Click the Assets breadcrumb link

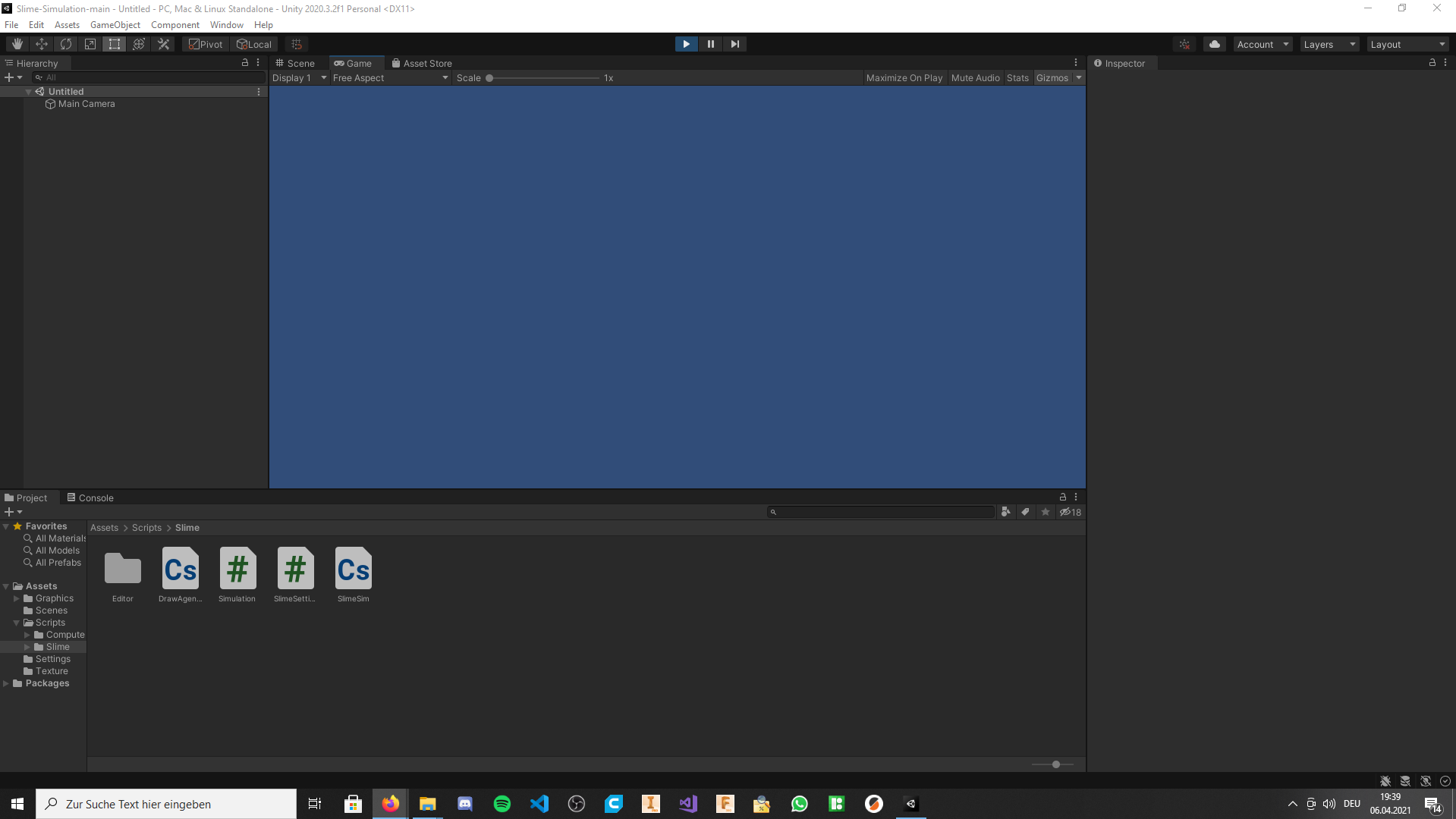click(x=104, y=527)
